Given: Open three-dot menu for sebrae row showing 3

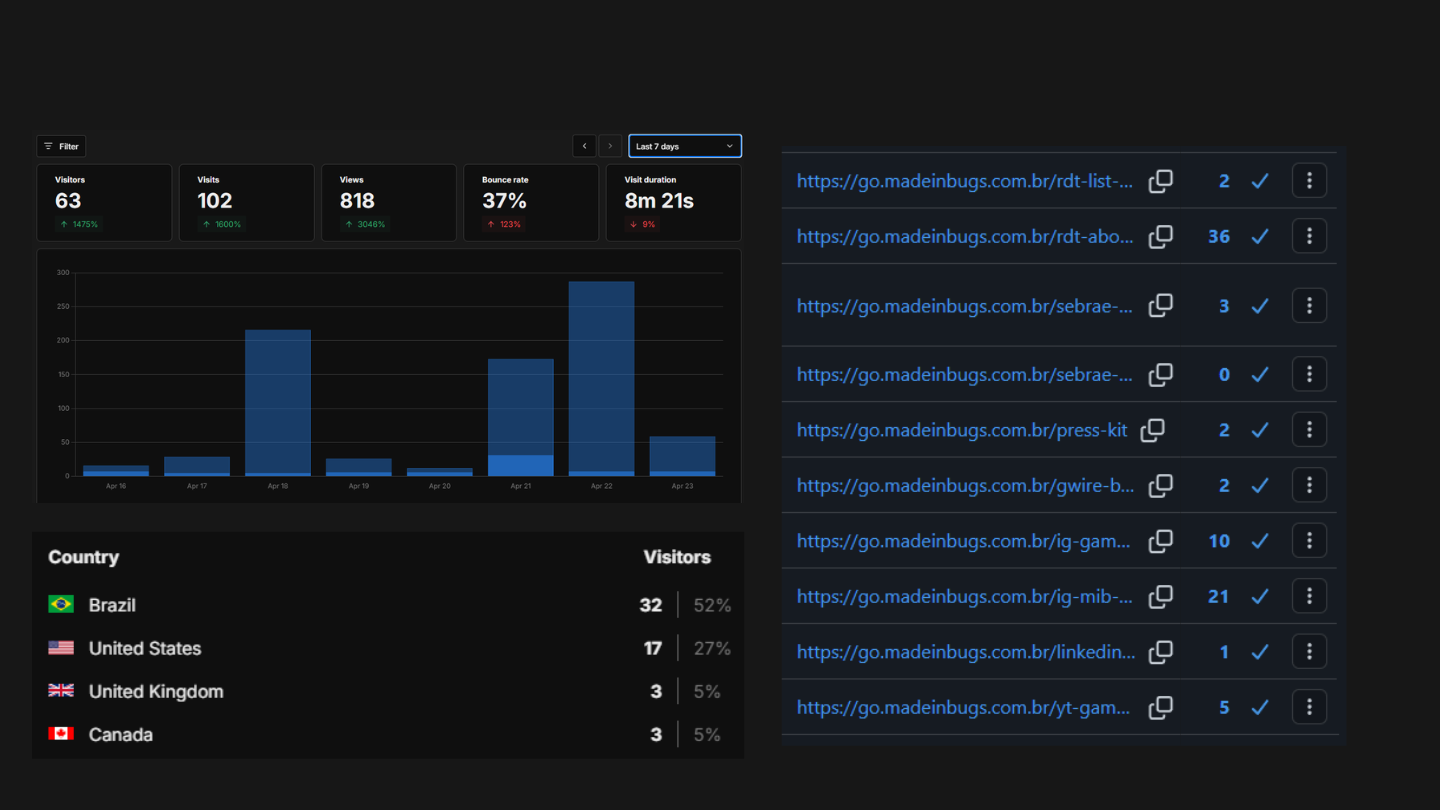Looking at the screenshot, I should 1309,305.
